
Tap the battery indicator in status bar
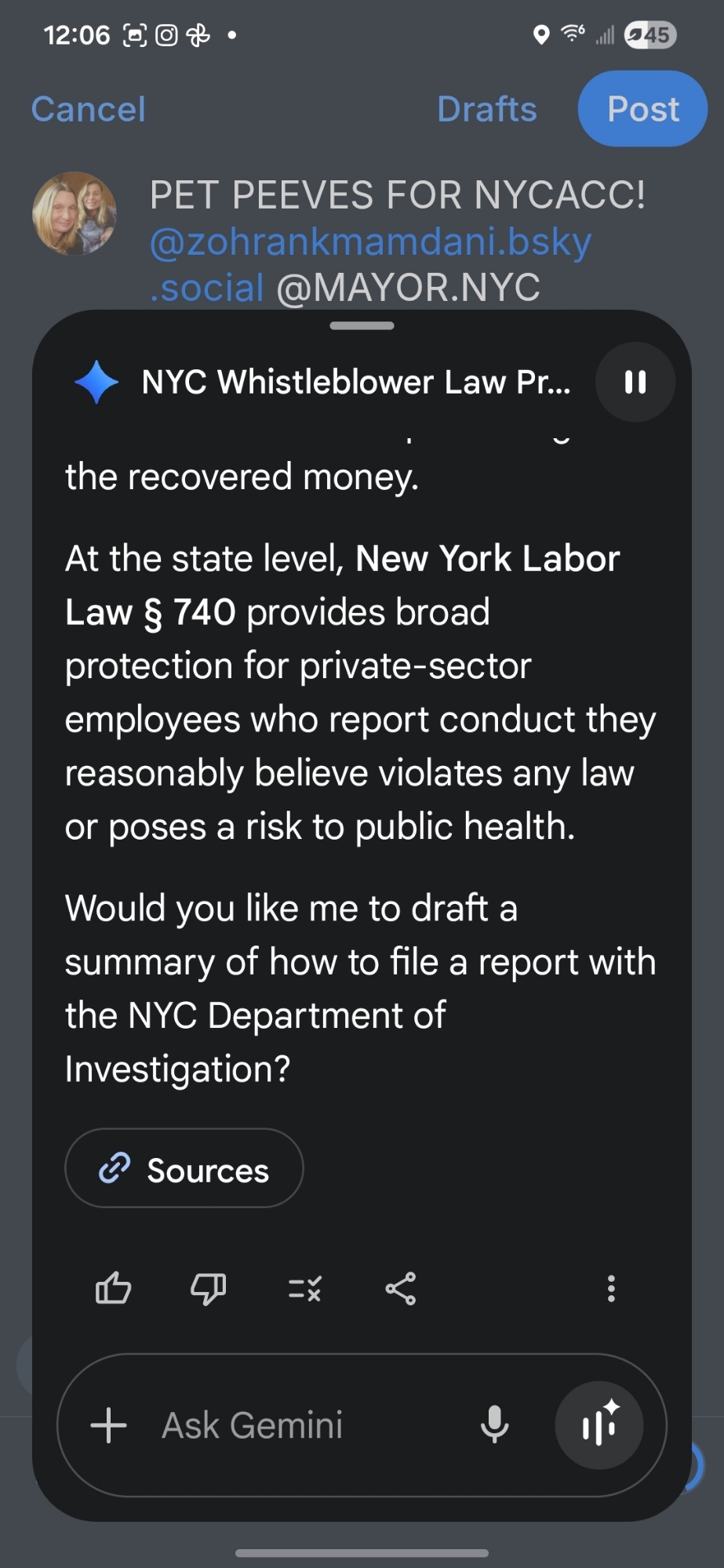pos(650,35)
